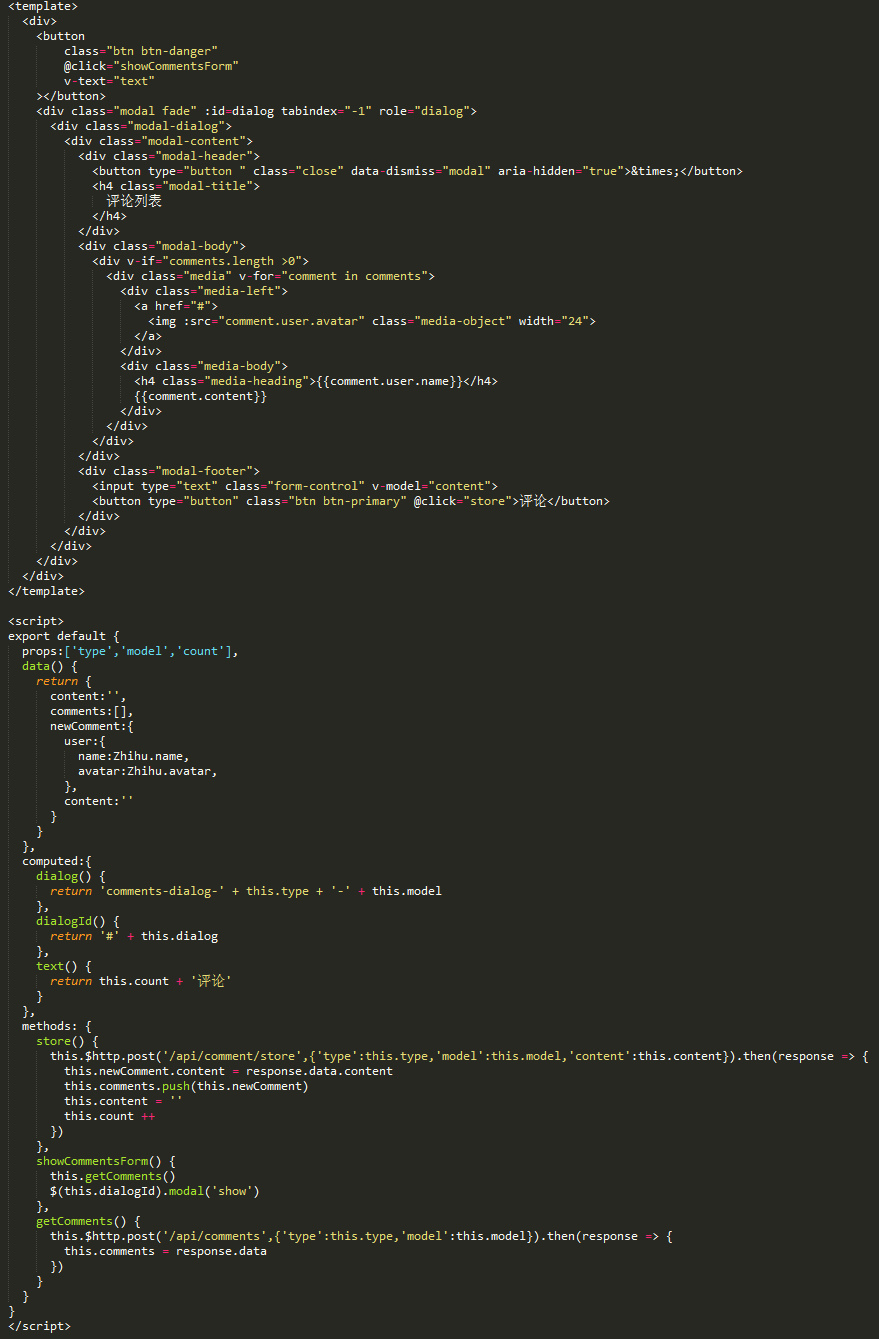Click the btn-primary button line labeled 评论
Viewport: 879px width, 1339px height.
(x=351, y=501)
